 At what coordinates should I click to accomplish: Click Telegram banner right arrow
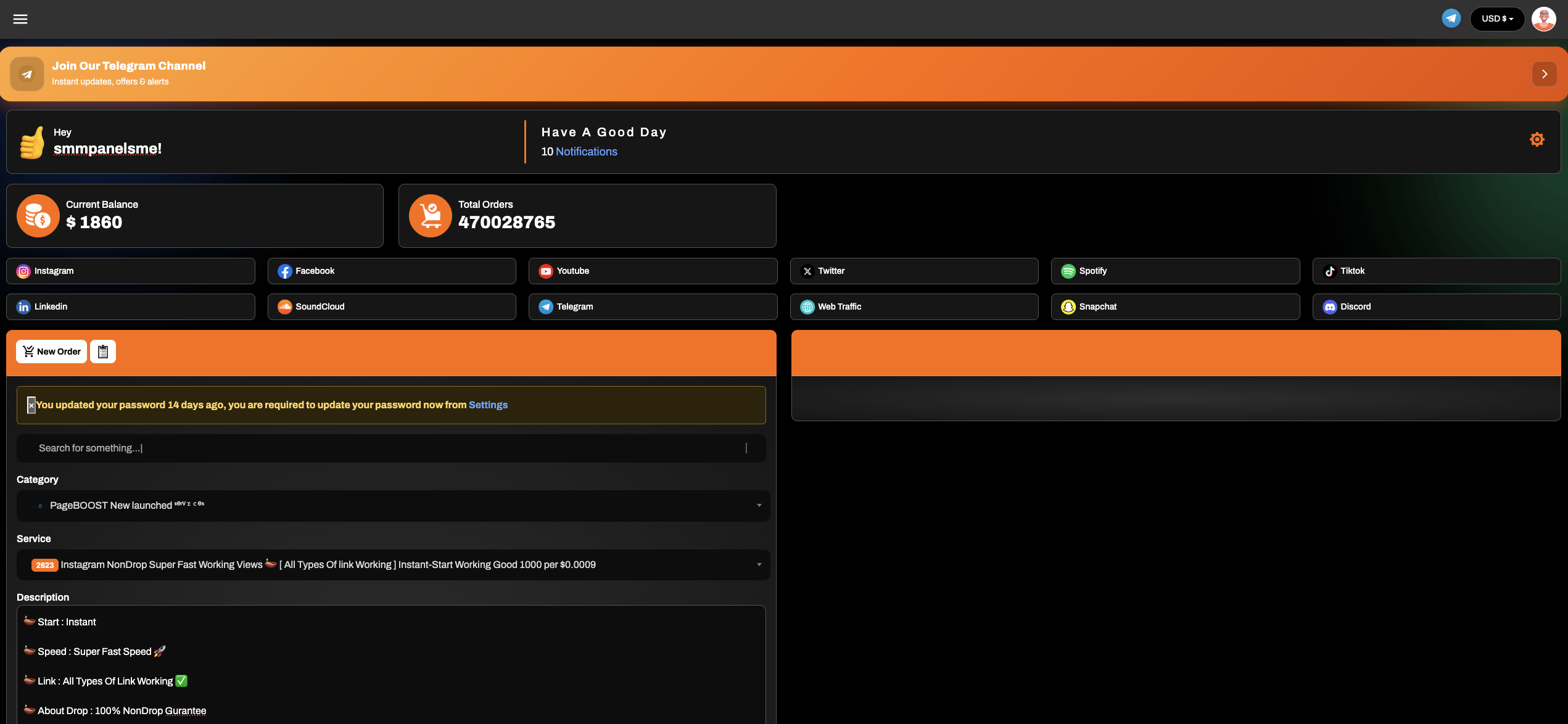(x=1544, y=74)
